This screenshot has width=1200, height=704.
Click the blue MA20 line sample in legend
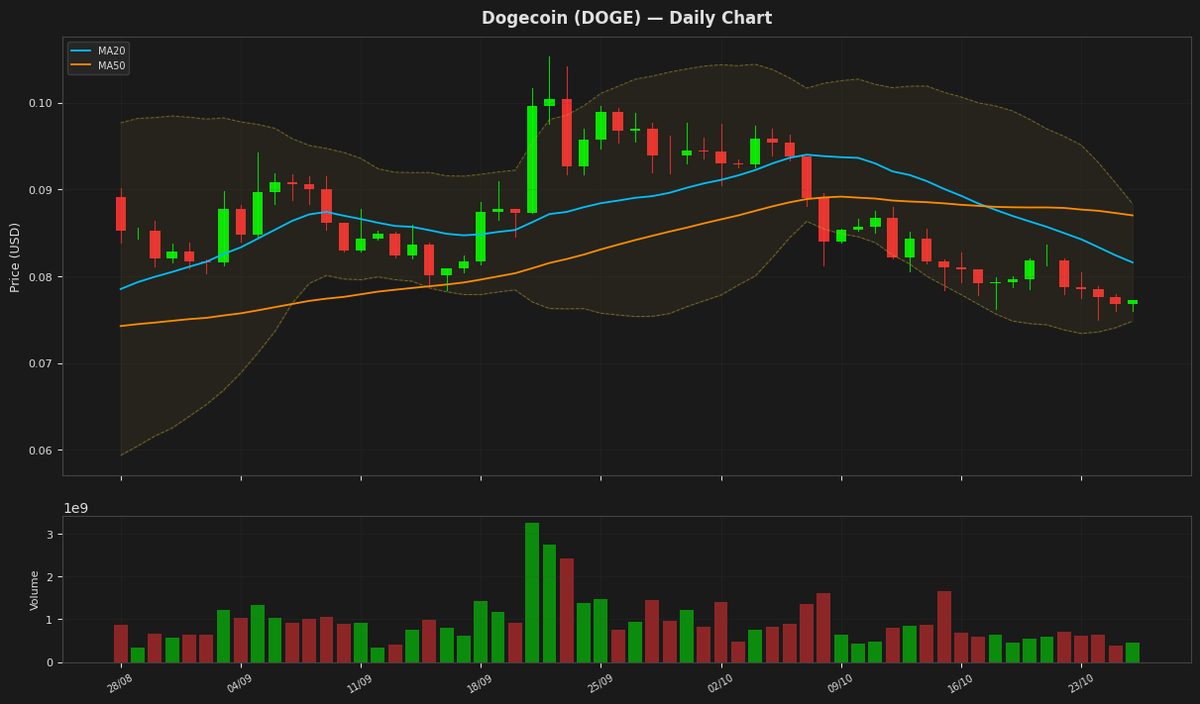coord(81,51)
